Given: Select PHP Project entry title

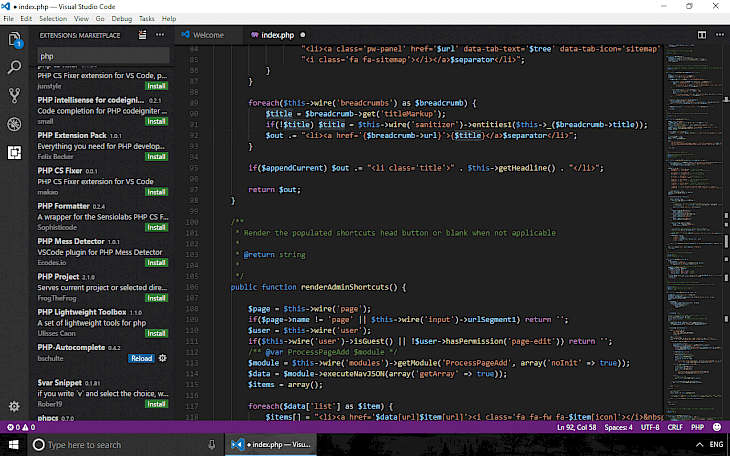Looking at the screenshot, I should click(58, 277).
